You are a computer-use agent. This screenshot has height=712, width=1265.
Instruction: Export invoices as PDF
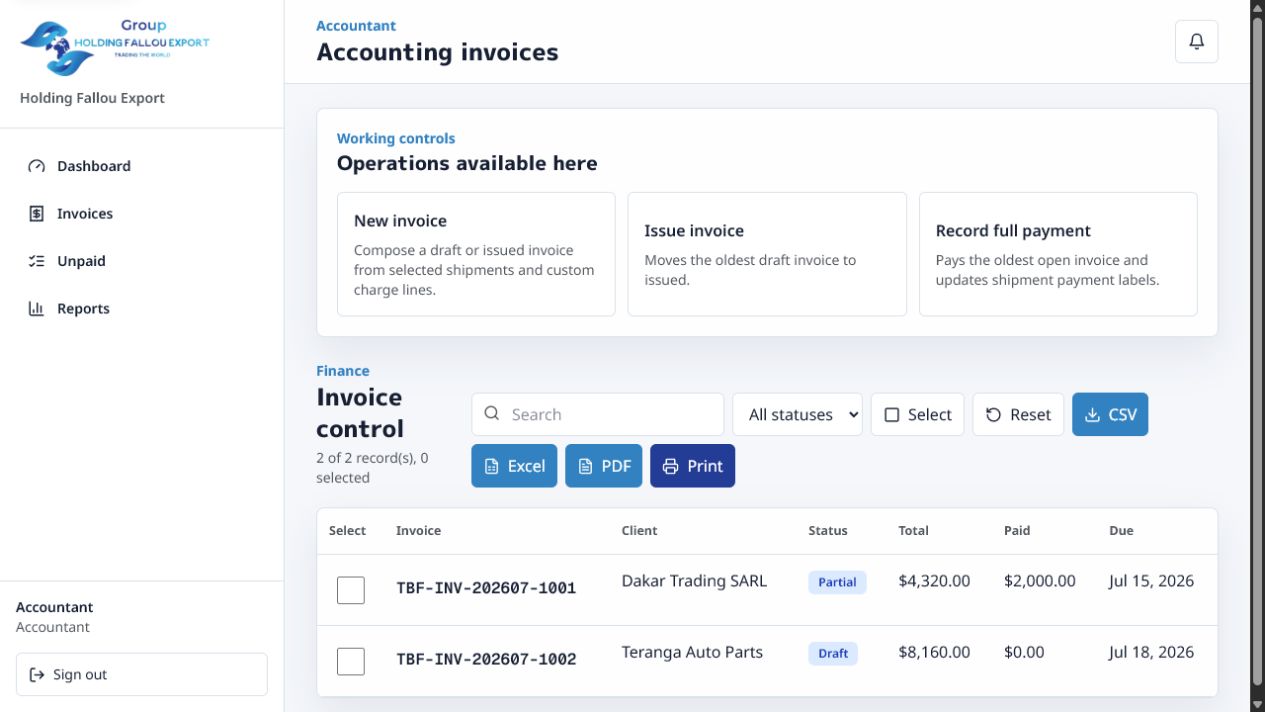(604, 466)
